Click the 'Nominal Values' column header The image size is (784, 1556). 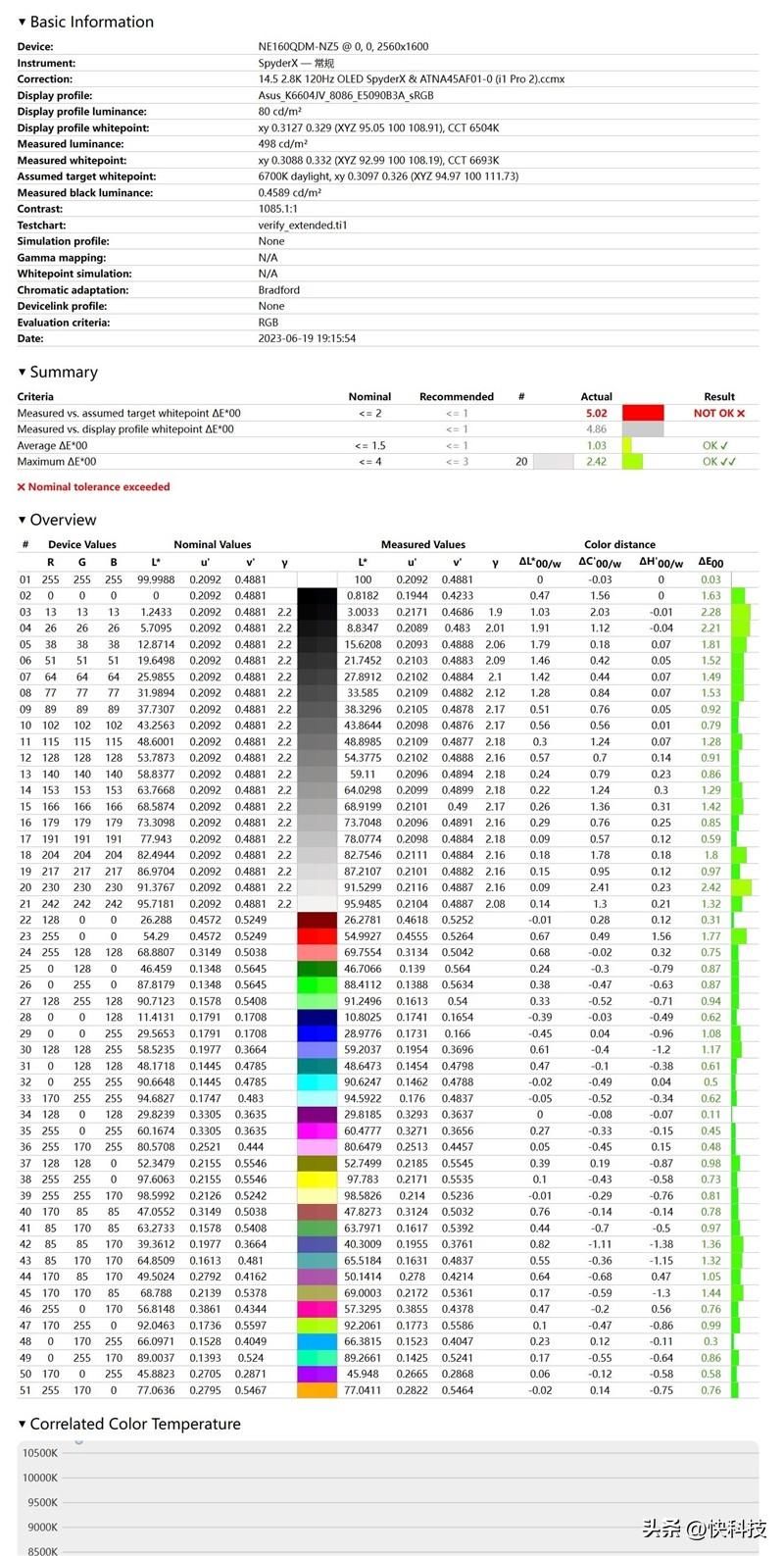click(213, 545)
